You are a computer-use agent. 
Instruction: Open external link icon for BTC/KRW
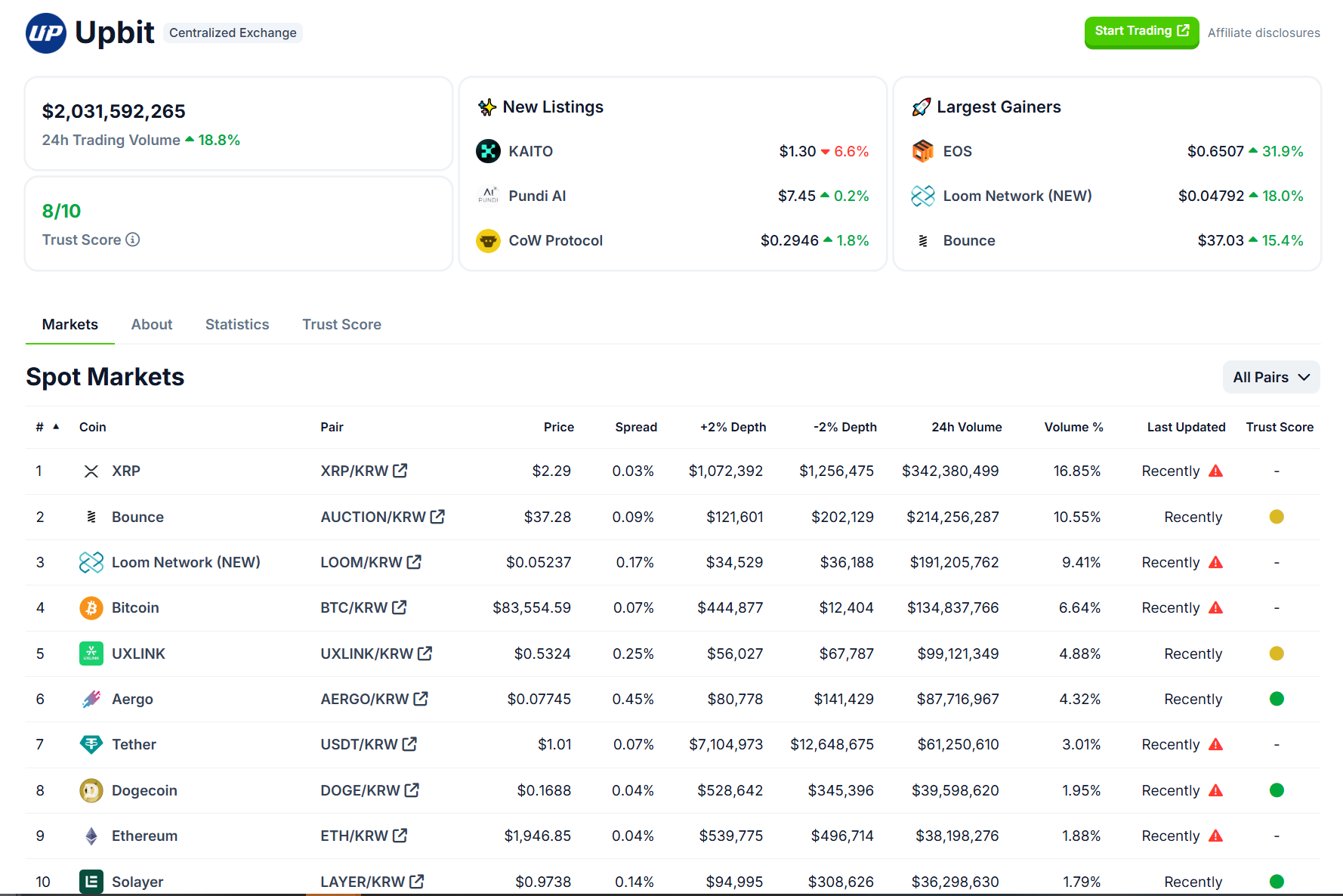[400, 607]
